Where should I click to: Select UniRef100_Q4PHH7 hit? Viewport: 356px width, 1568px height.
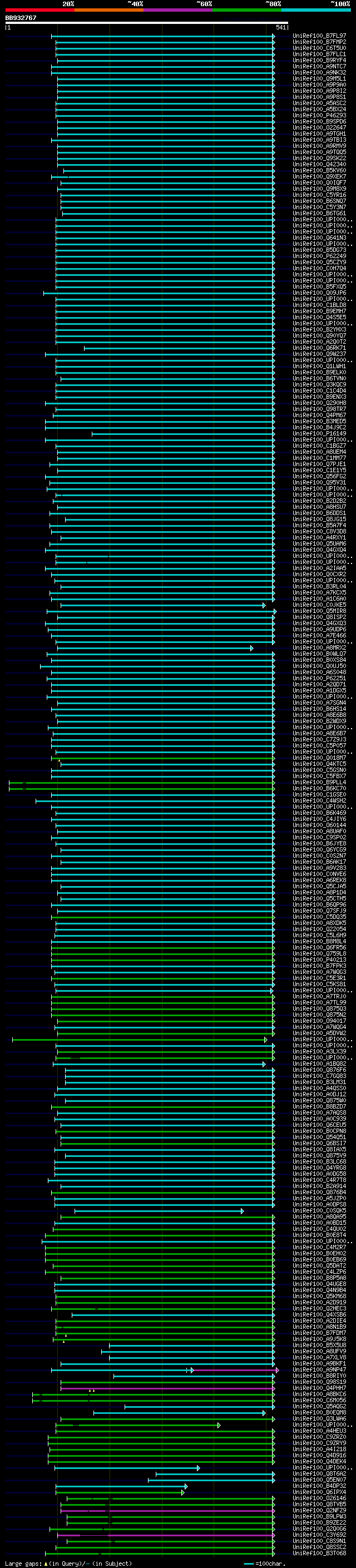point(319,1387)
